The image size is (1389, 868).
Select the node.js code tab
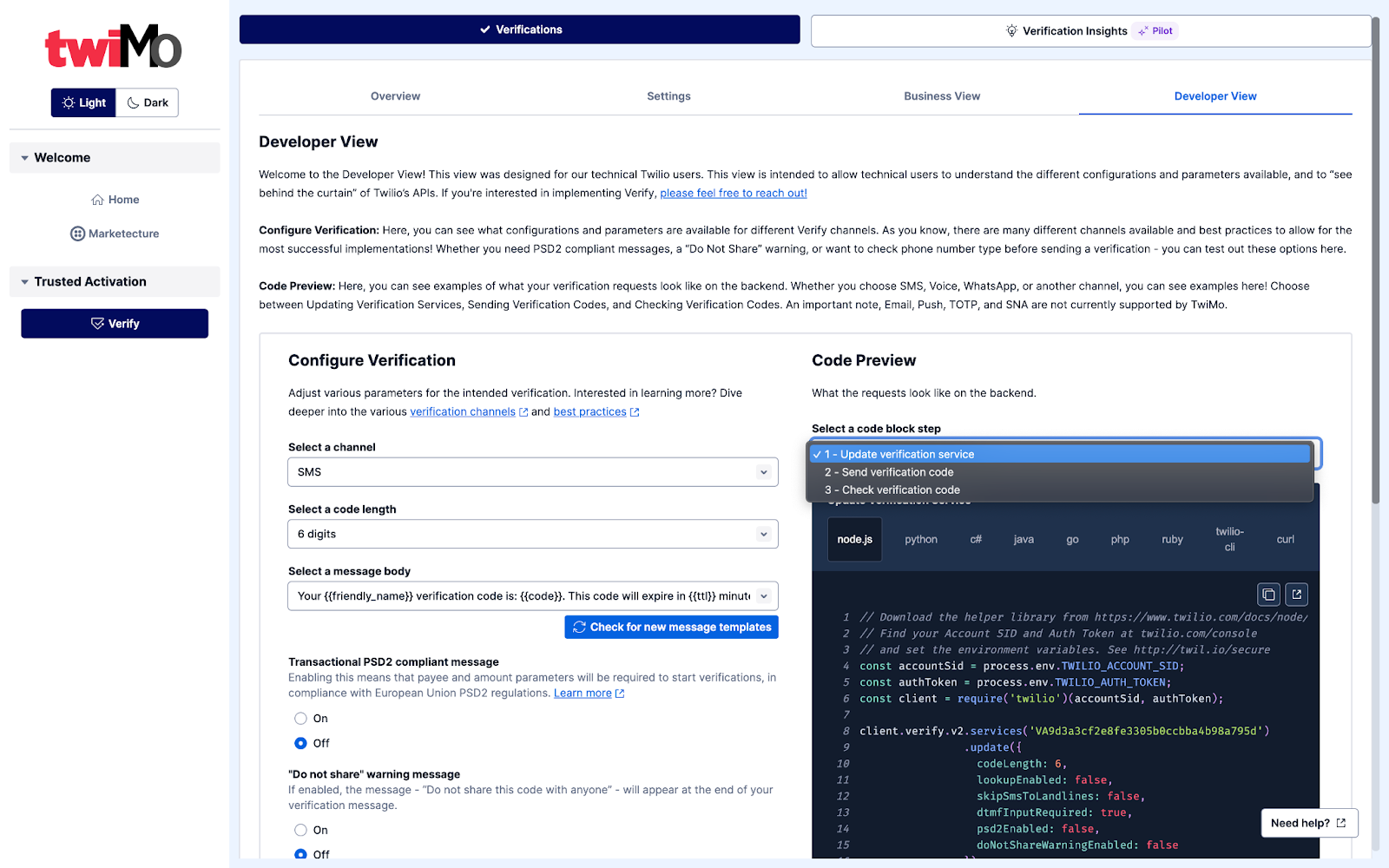855,540
